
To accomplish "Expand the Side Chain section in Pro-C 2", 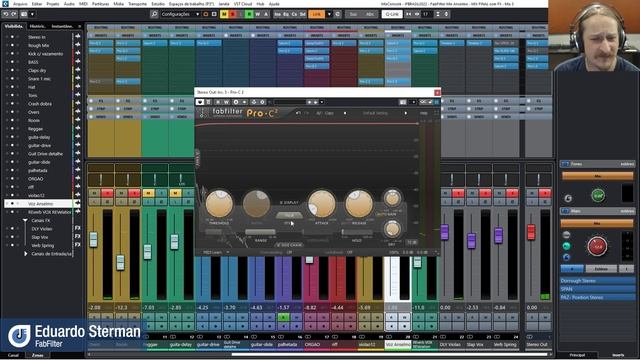I will (x=289, y=245).
